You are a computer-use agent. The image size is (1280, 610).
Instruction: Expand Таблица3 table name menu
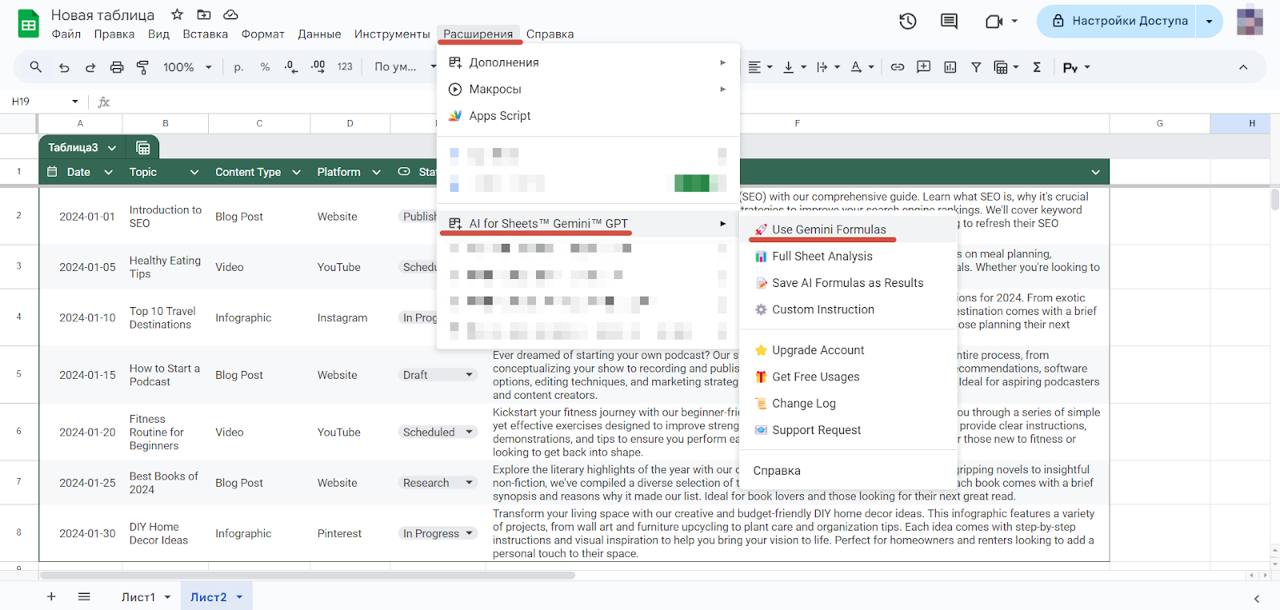click(112, 148)
